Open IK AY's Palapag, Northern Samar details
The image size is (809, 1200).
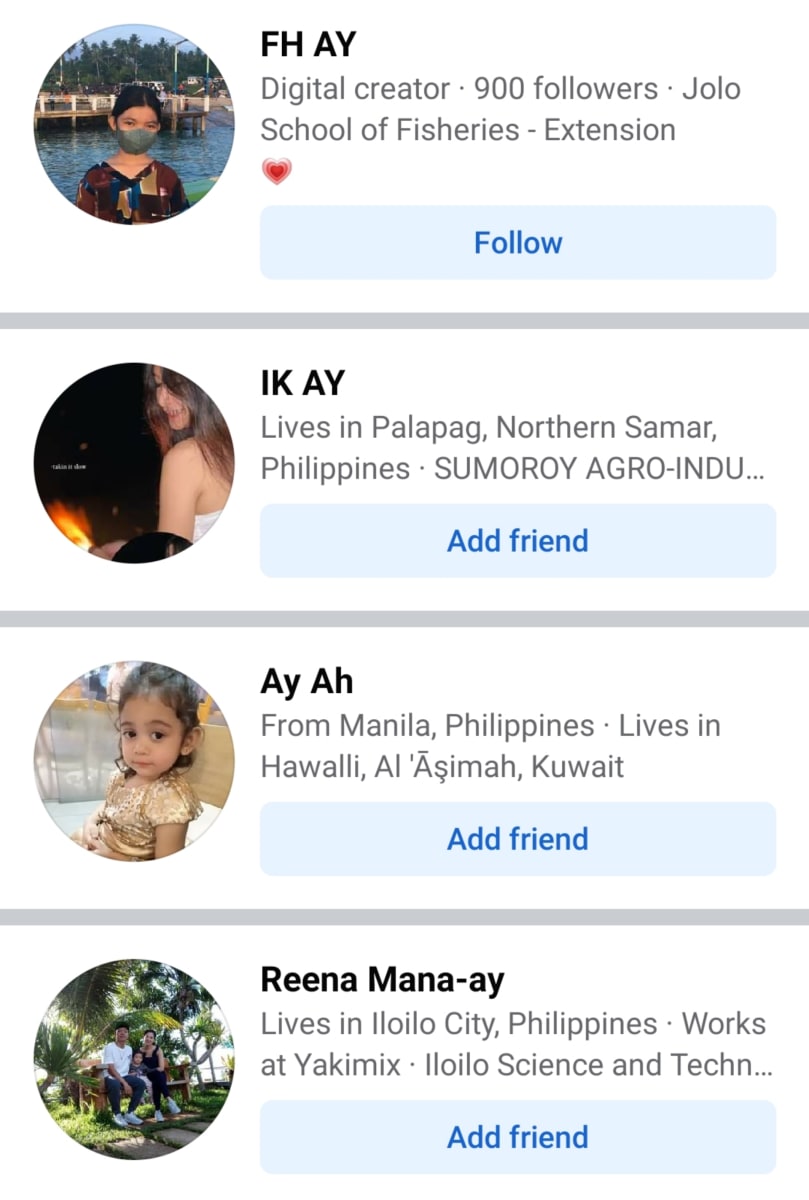(513, 448)
